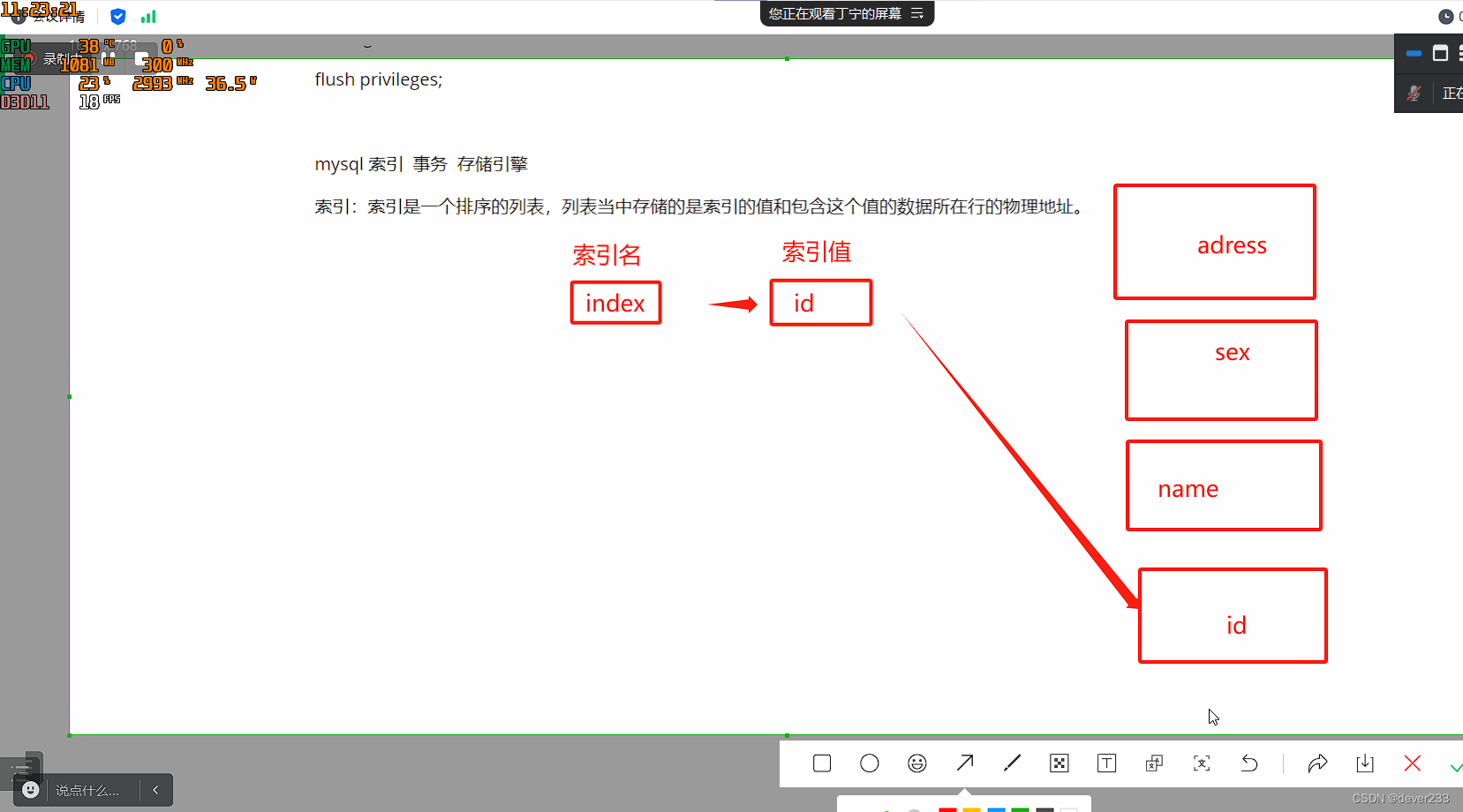
Task: Open the screen-sharing banner menu icon
Action: [x=917, y=13]
